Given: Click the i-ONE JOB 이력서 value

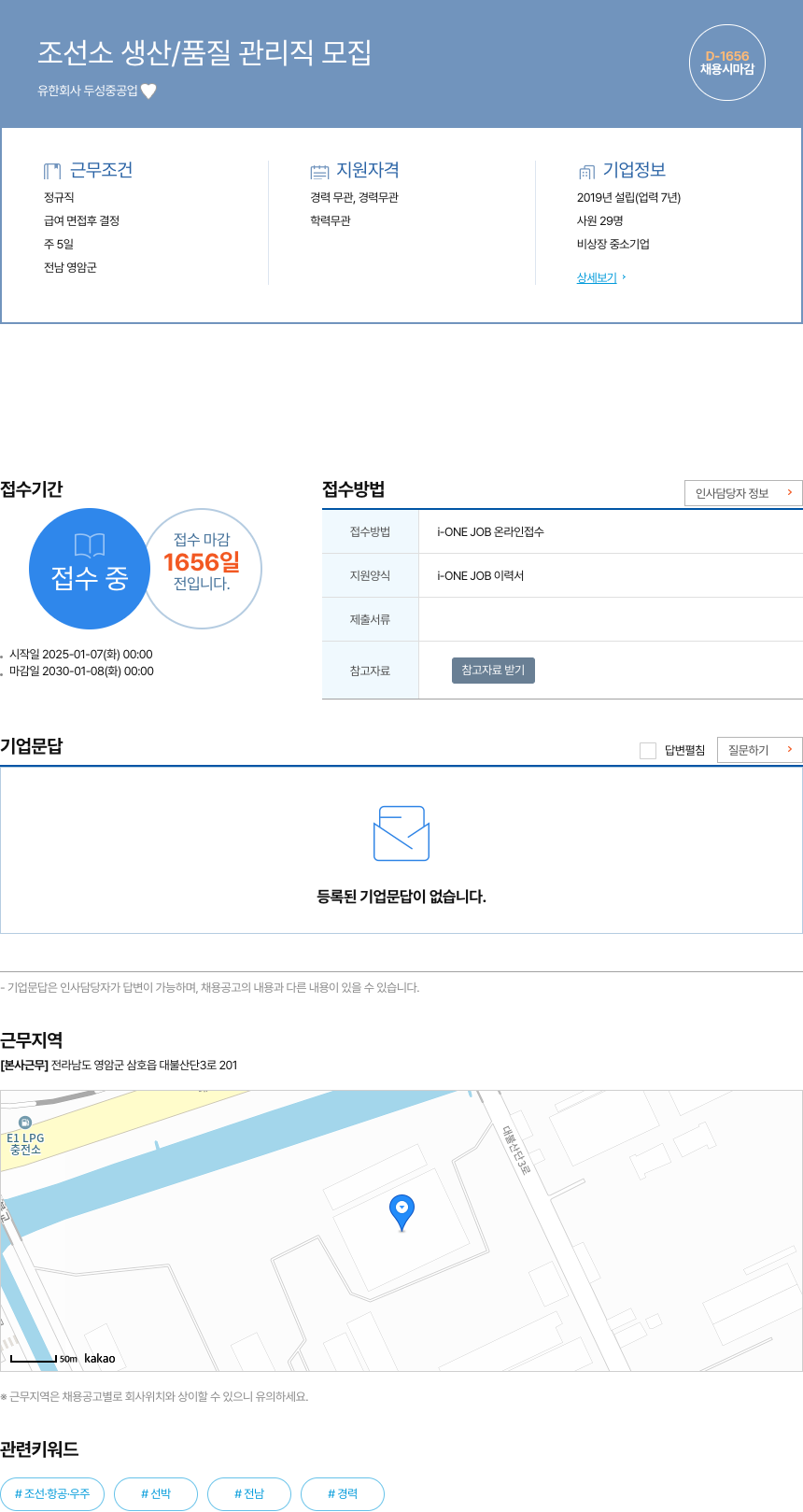Looking at the screenshot, I should [480, 575].
